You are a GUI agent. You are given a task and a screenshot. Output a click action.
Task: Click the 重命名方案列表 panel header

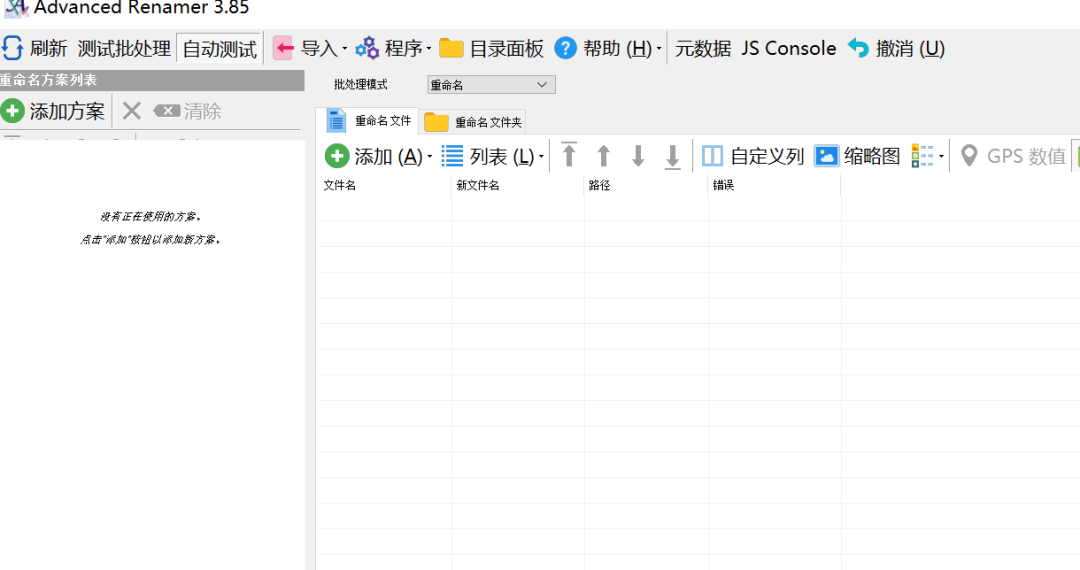[x=152, y=80]
